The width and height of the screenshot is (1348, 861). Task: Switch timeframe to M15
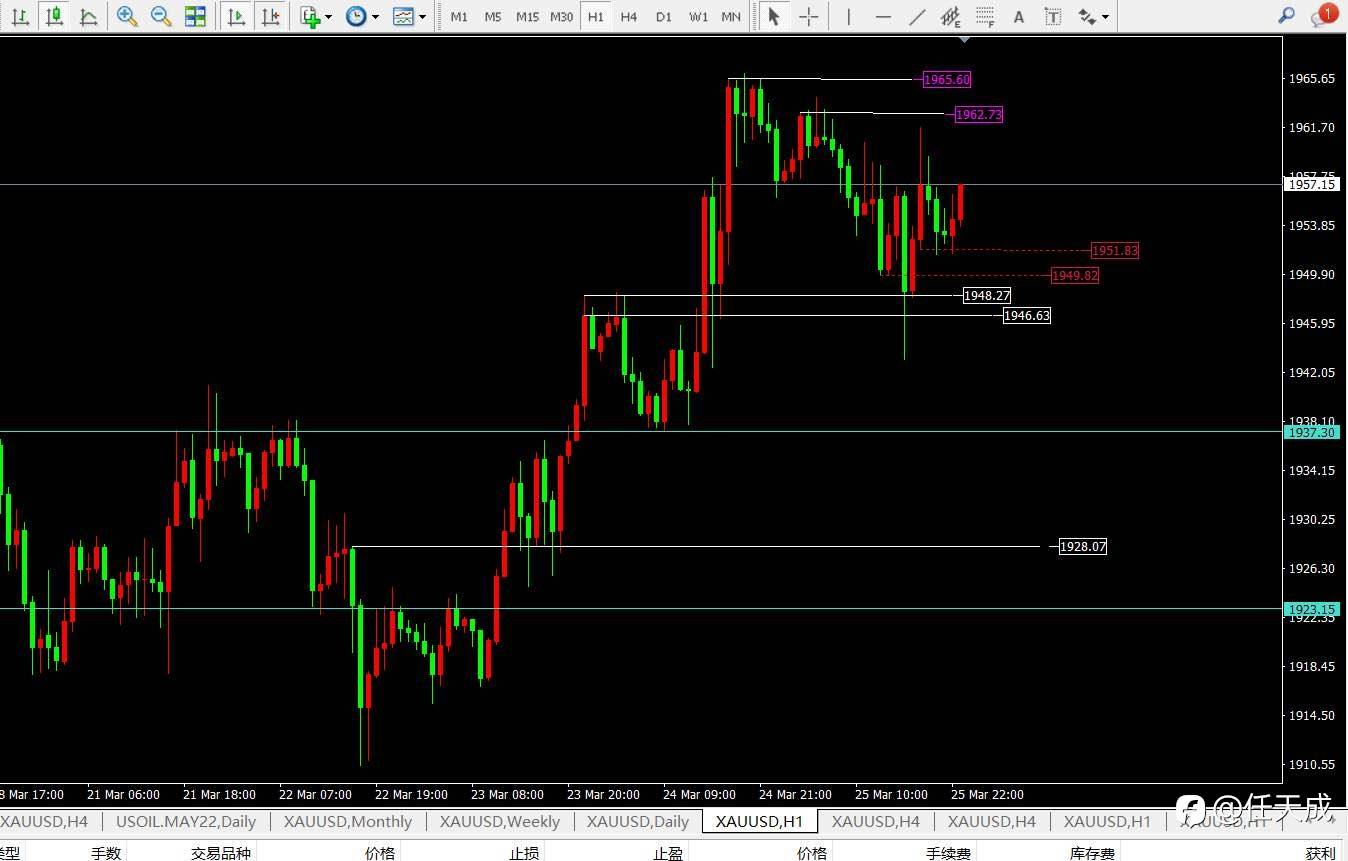[527, 17]
